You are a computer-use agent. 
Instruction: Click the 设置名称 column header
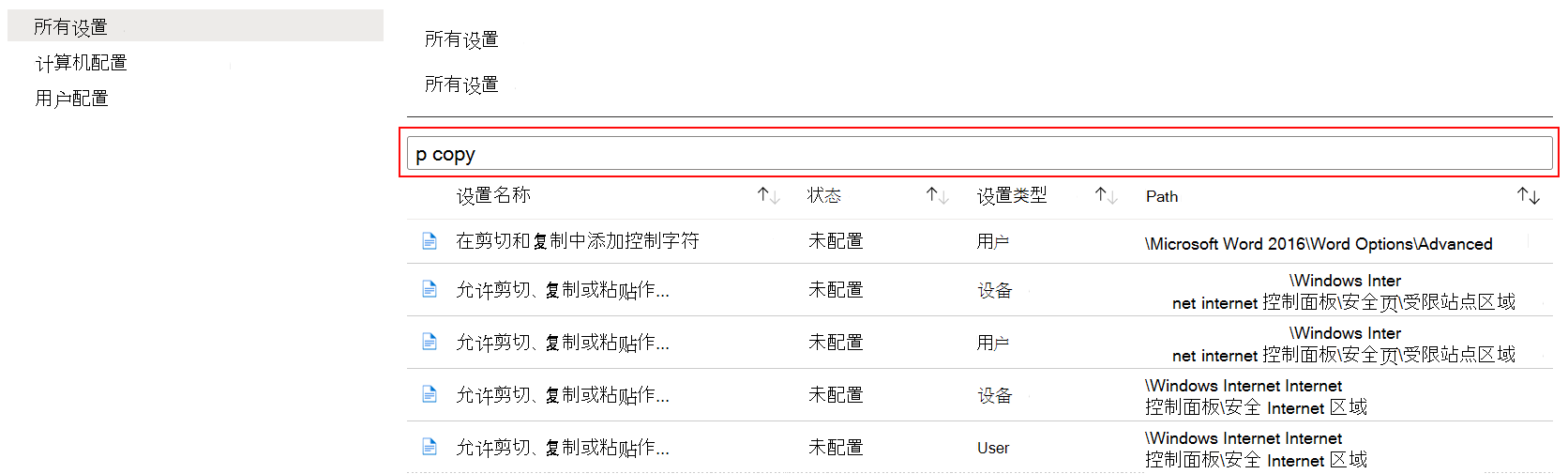493,195
